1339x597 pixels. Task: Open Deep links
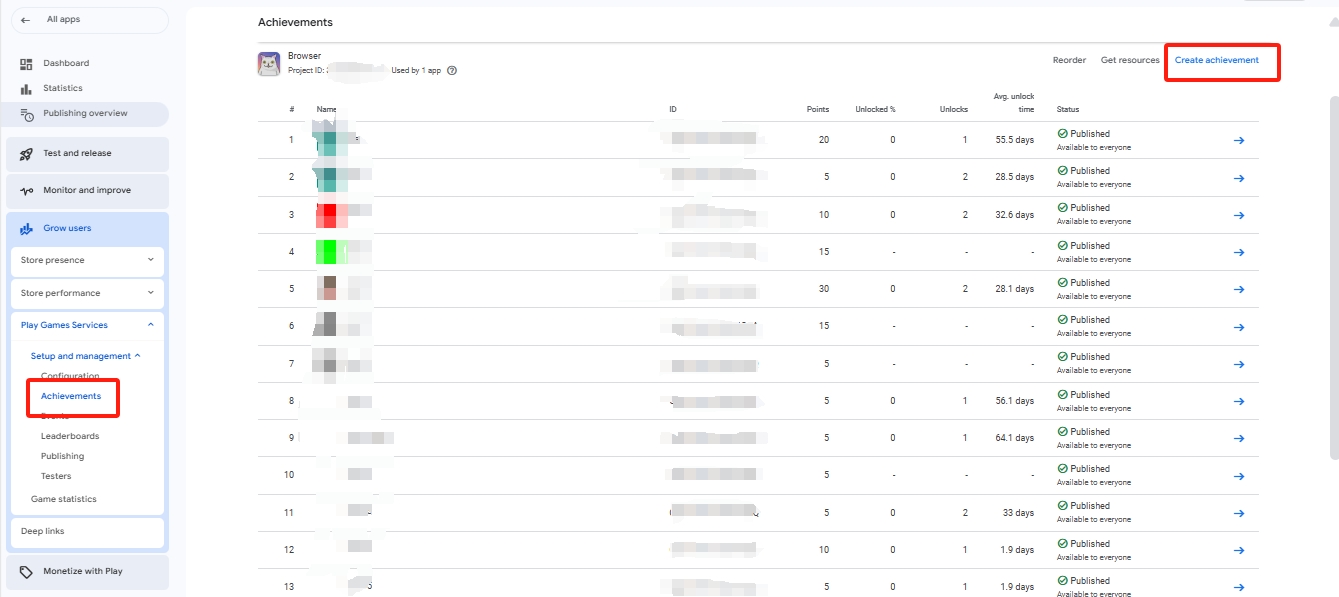point(85,532)
